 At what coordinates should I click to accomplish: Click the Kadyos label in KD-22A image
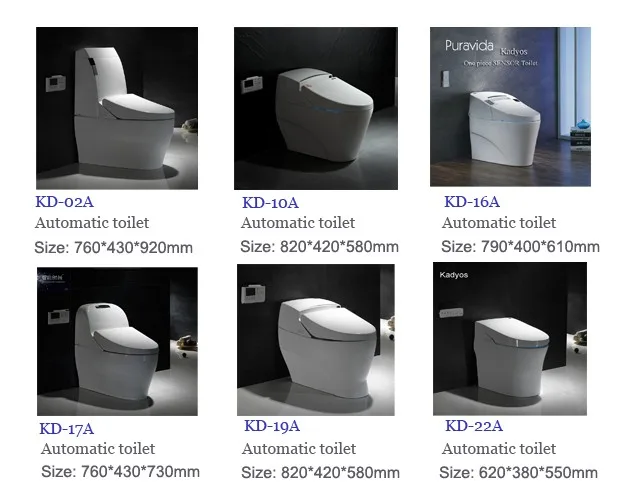453,275
